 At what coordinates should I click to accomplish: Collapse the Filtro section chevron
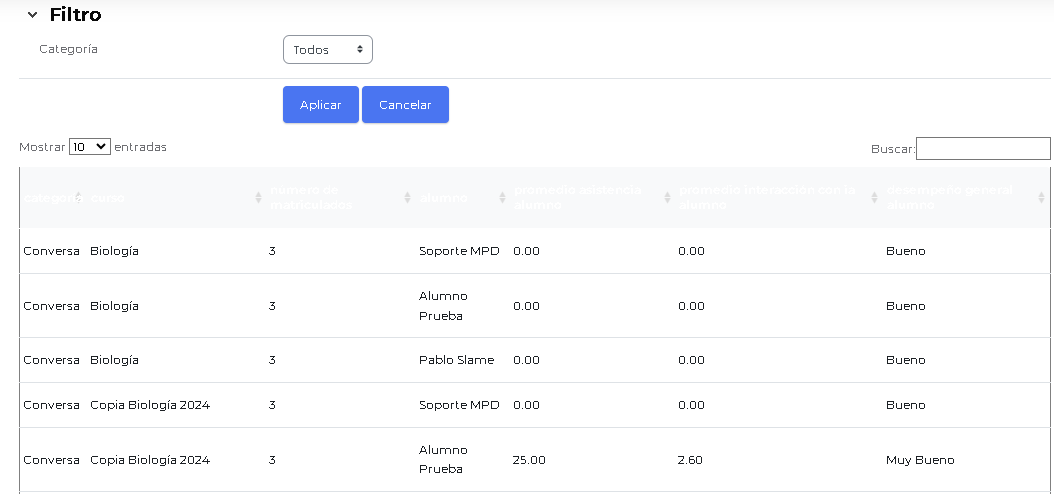click(x=32, y=15)
